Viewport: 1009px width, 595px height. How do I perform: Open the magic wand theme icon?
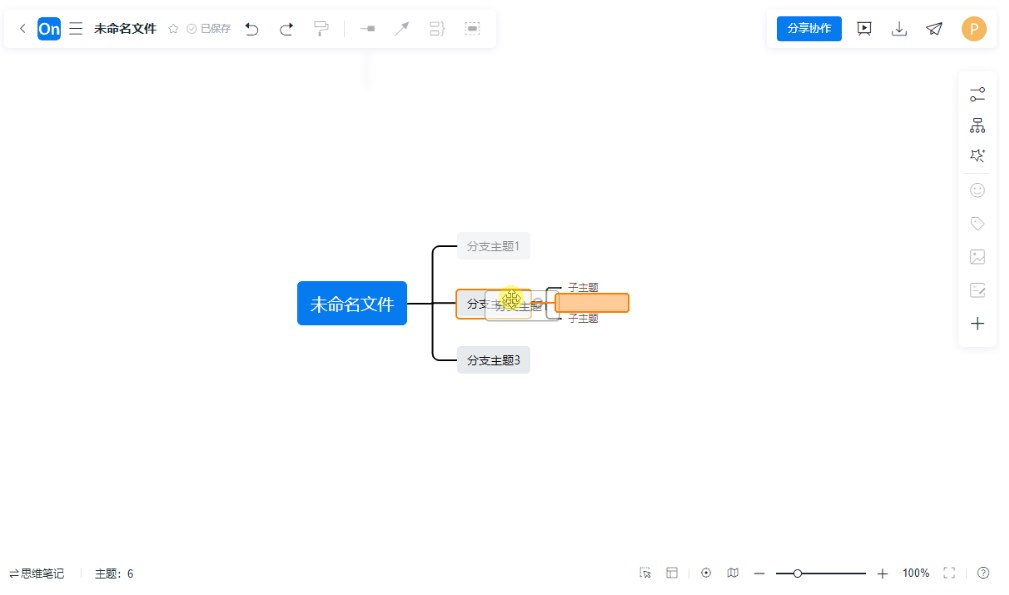(977, 156)
